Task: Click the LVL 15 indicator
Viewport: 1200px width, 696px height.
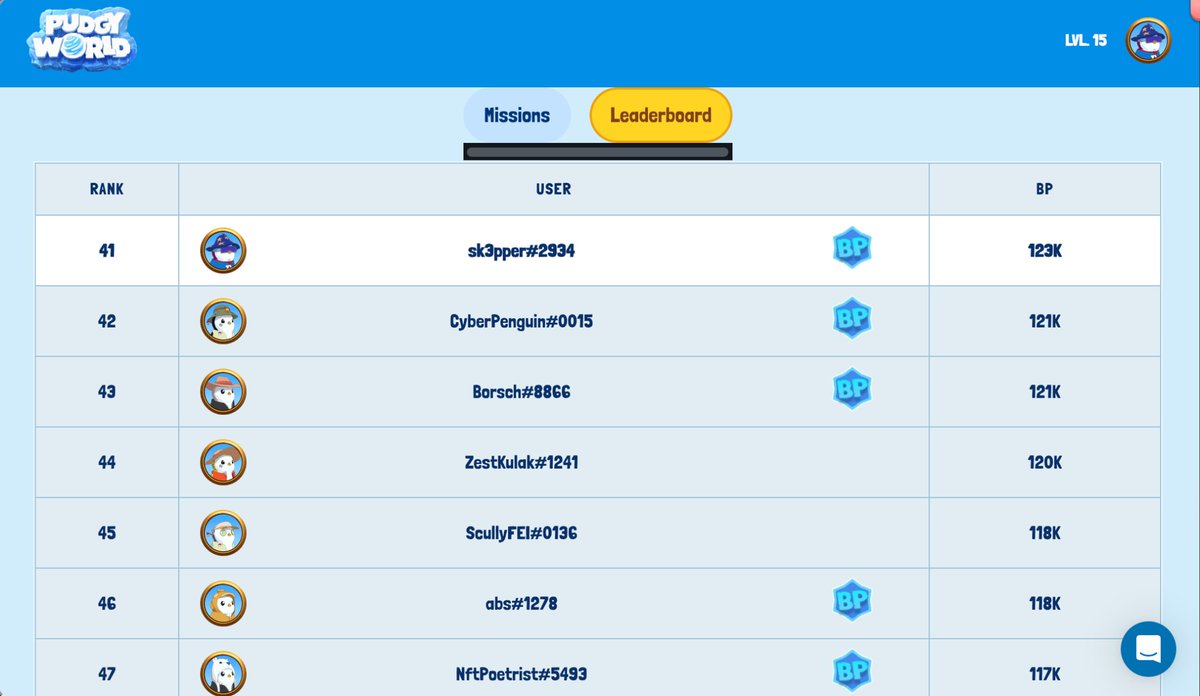Action: pyautogui.click(x=1085, y=43)
